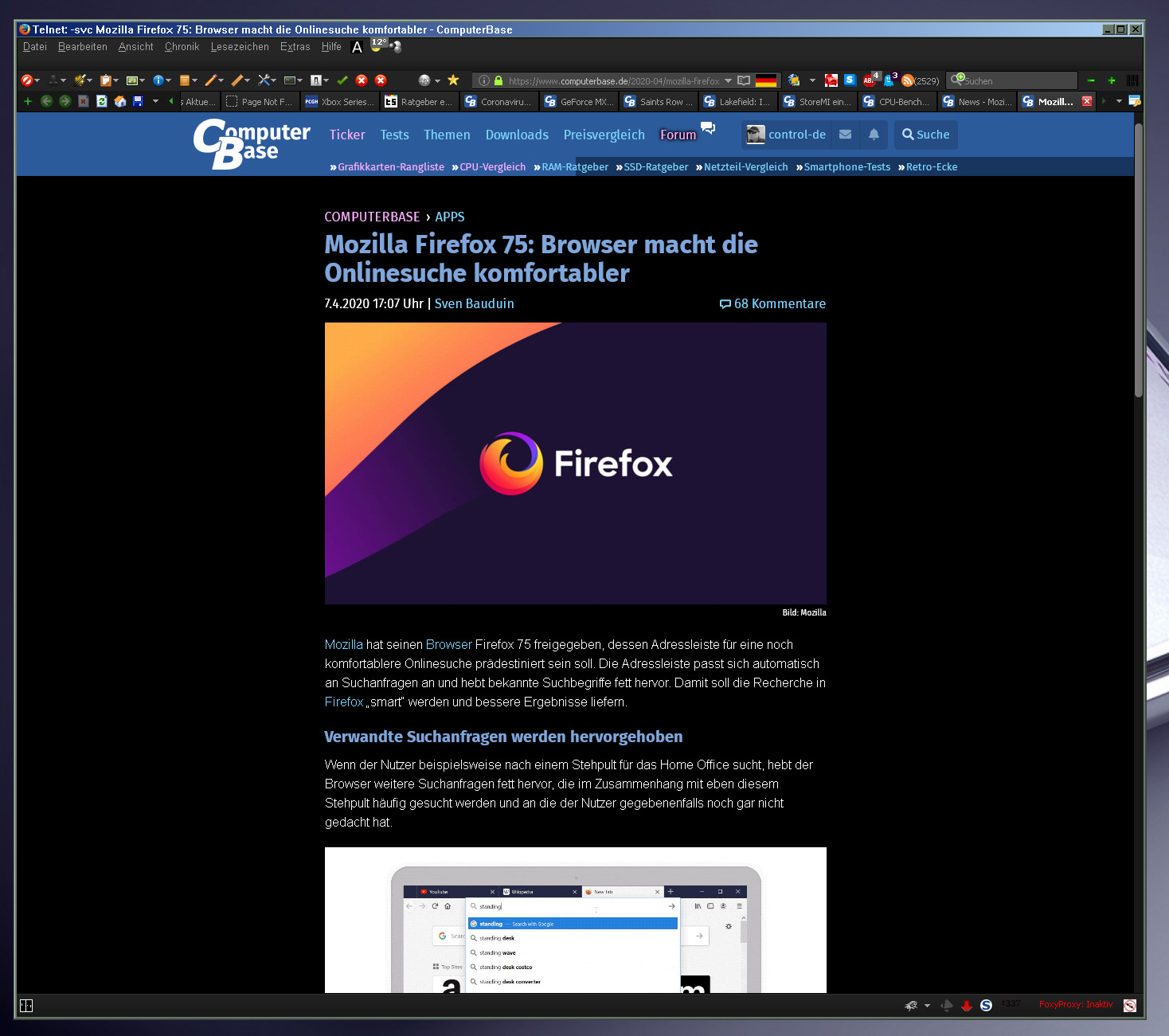Switch to the CPU-Bench tab
Viewport: 1169px width, 1036px height.
[x=897, y=101]
